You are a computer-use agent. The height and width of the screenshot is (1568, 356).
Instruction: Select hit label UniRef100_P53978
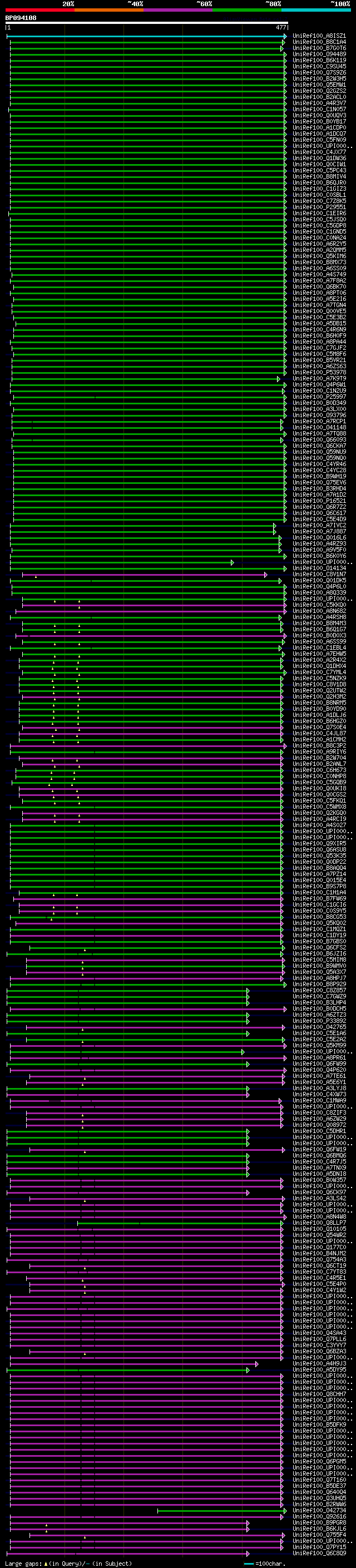pos(319,373)
